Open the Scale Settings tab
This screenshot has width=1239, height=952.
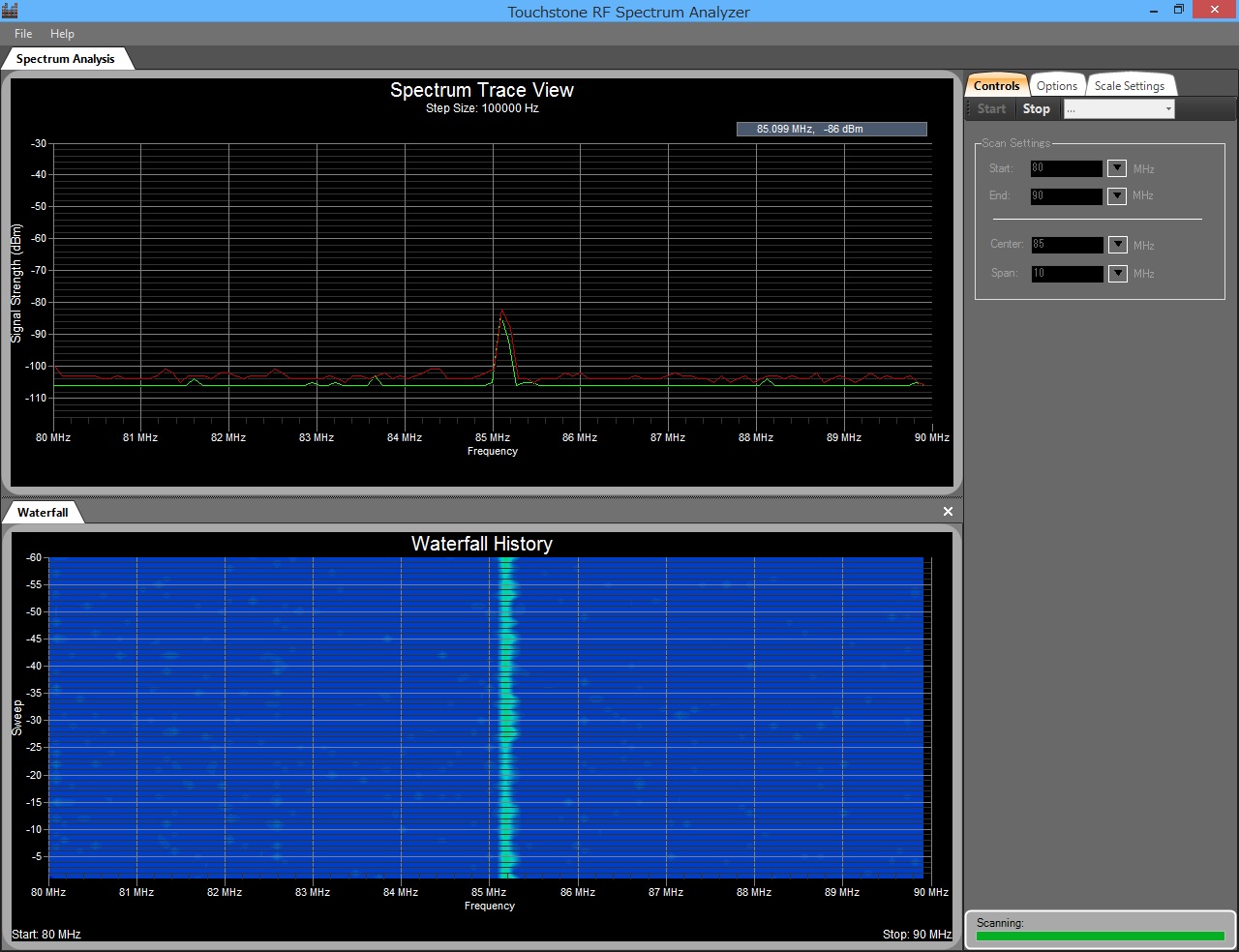point(1130,85)
